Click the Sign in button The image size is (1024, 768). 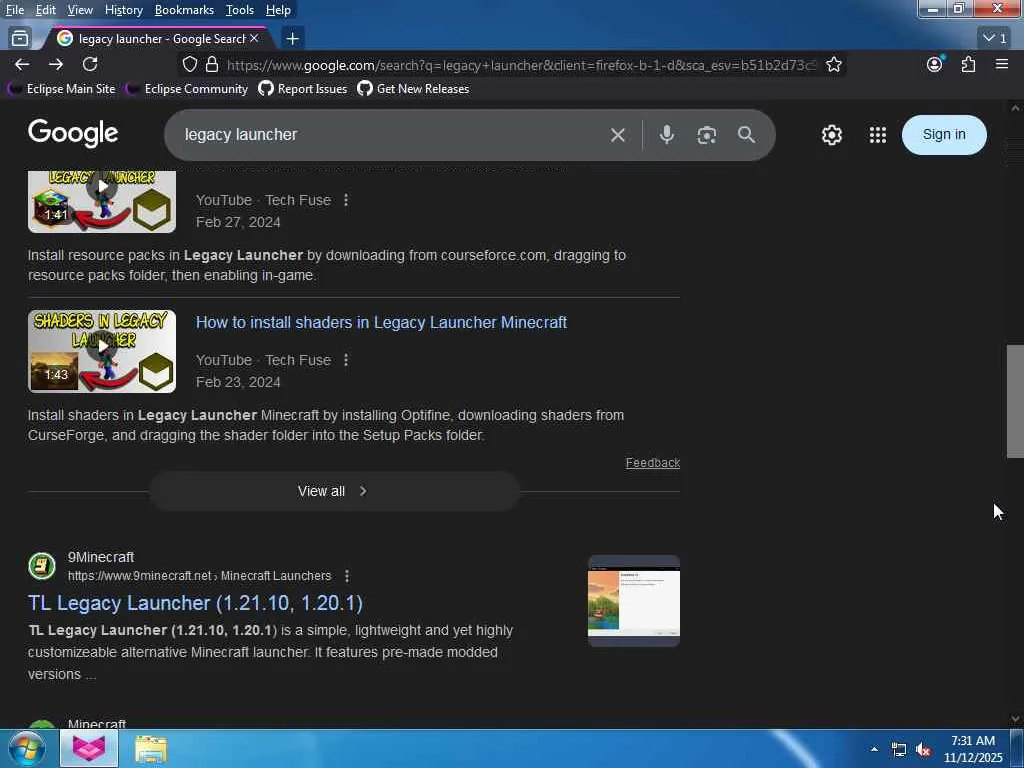(944, 135)
